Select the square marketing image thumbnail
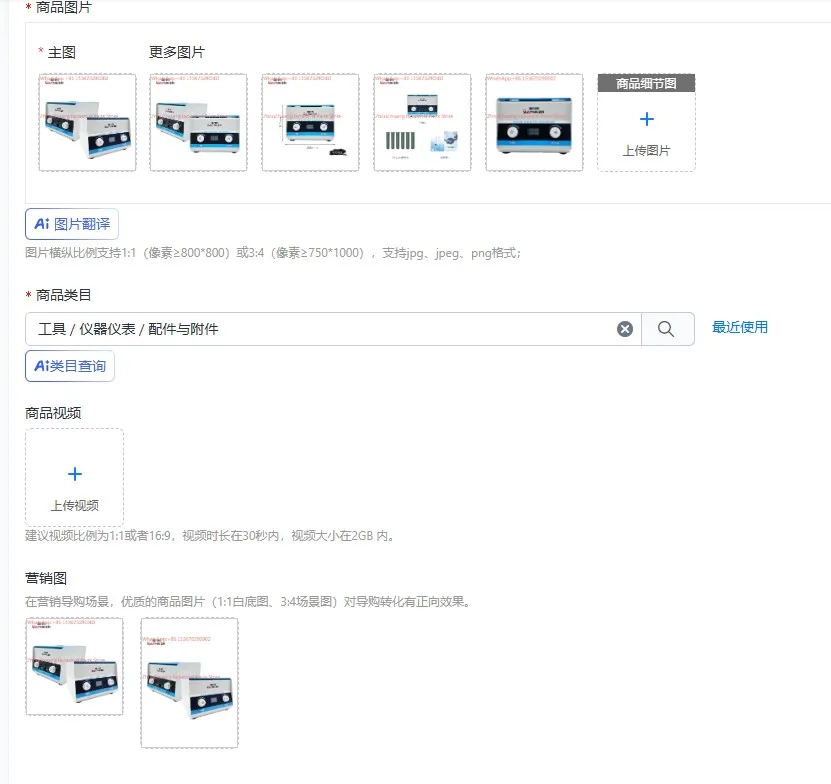Viewport: 831px width, 784px height. (x=75, y=666)
